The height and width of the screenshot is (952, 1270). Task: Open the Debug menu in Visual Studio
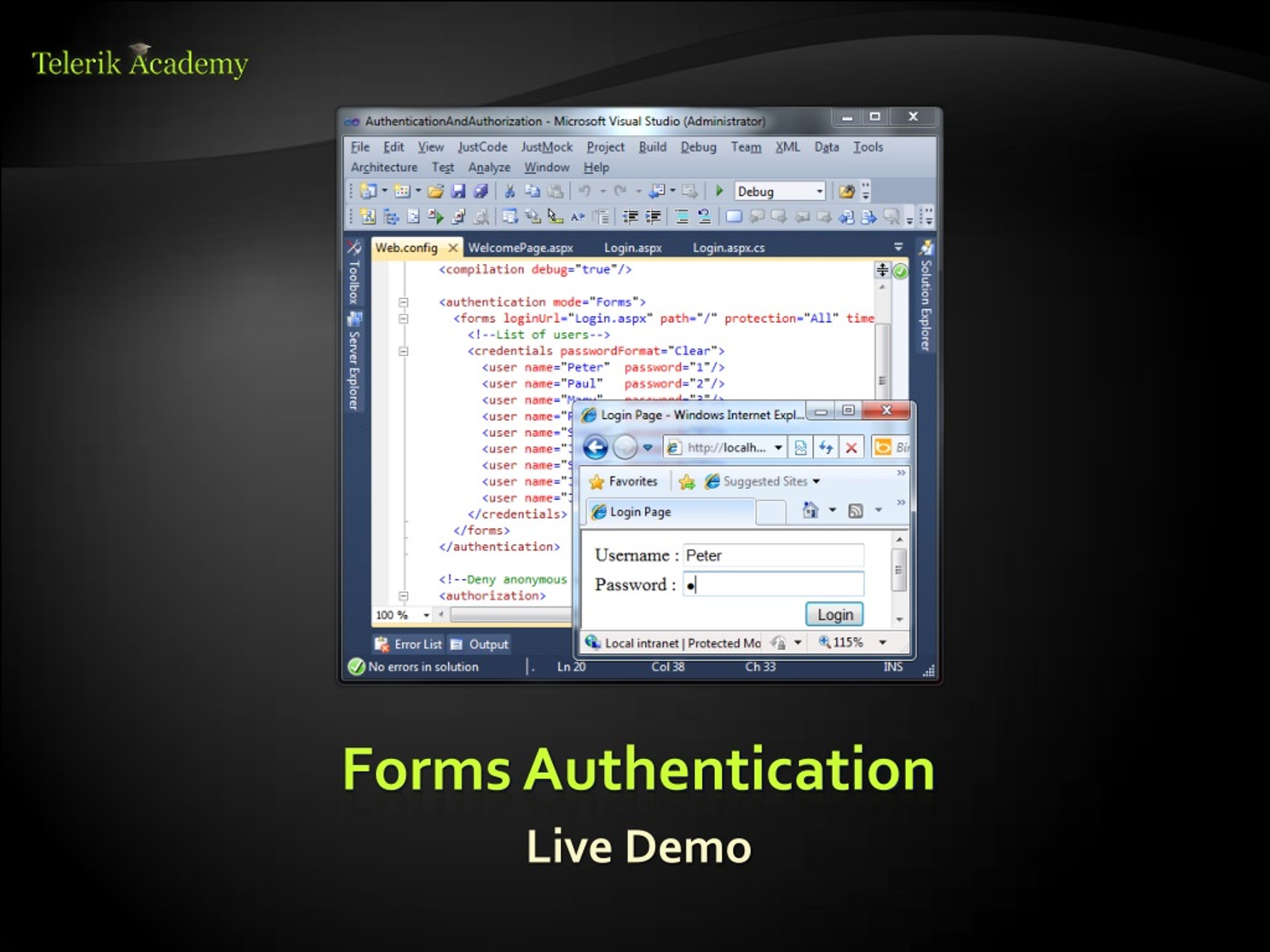point(698,147)
